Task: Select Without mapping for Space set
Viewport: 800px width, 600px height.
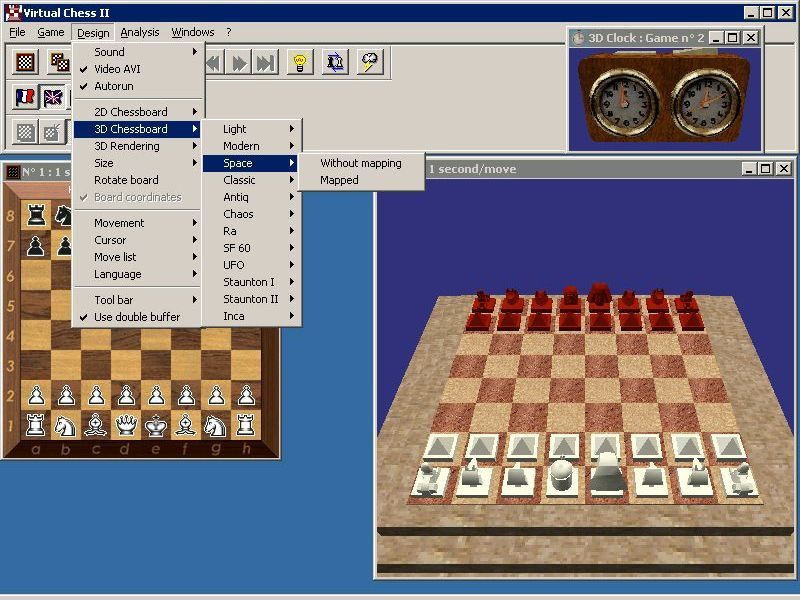Action: [x=360, y=163]
